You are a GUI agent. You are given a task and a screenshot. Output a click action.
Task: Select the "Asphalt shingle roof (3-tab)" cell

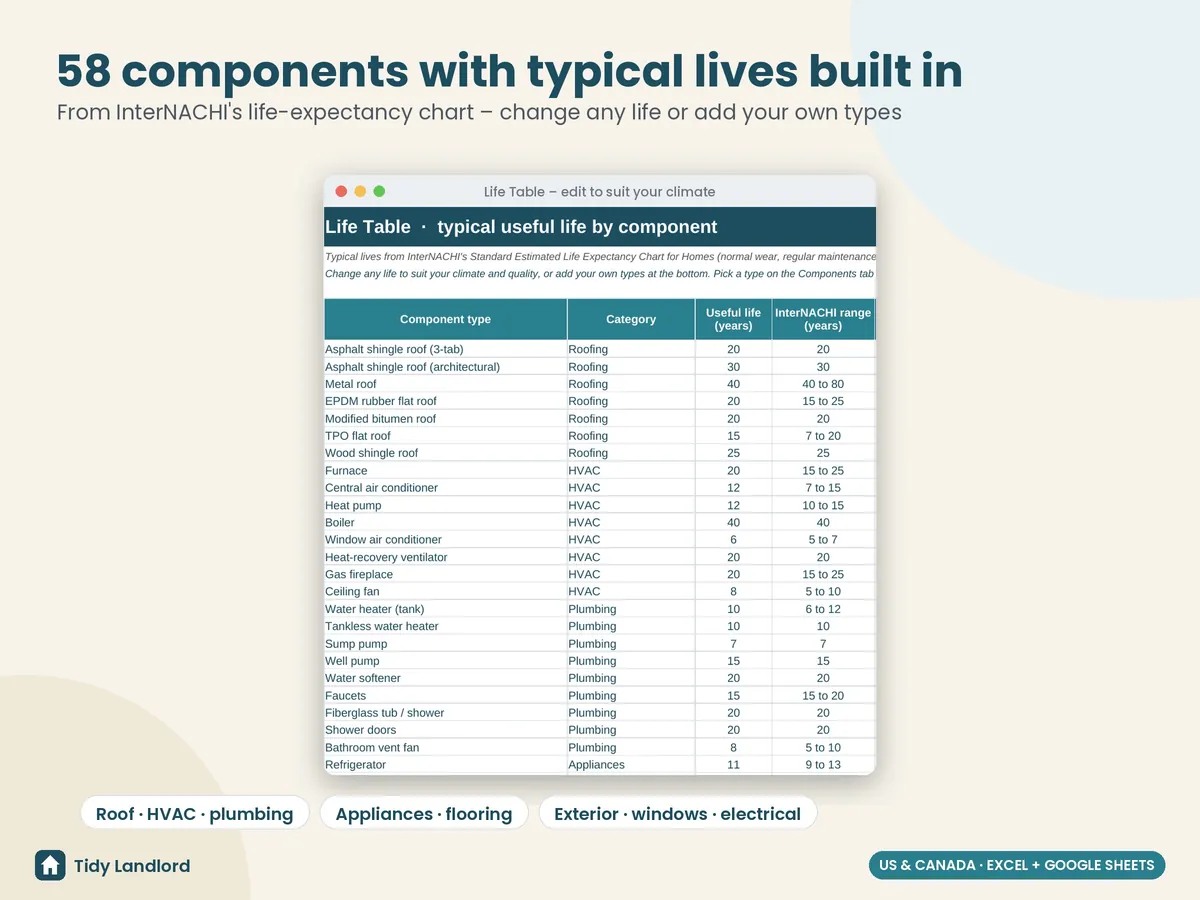pos(446,349)
